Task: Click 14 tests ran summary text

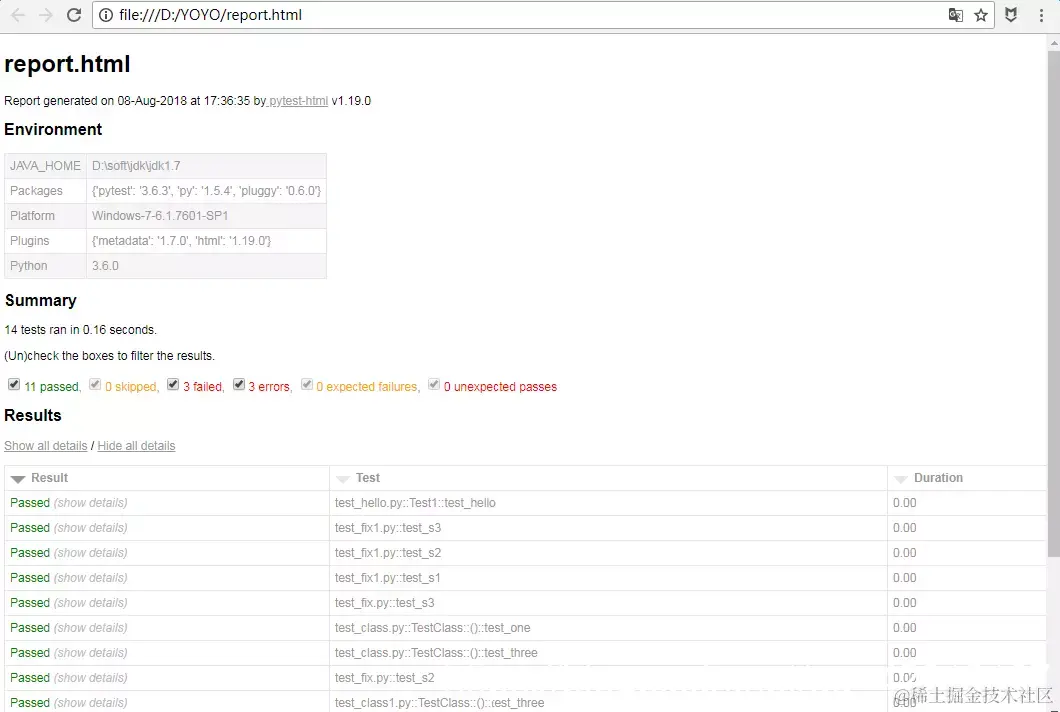Action: click(x=80, y=330)
